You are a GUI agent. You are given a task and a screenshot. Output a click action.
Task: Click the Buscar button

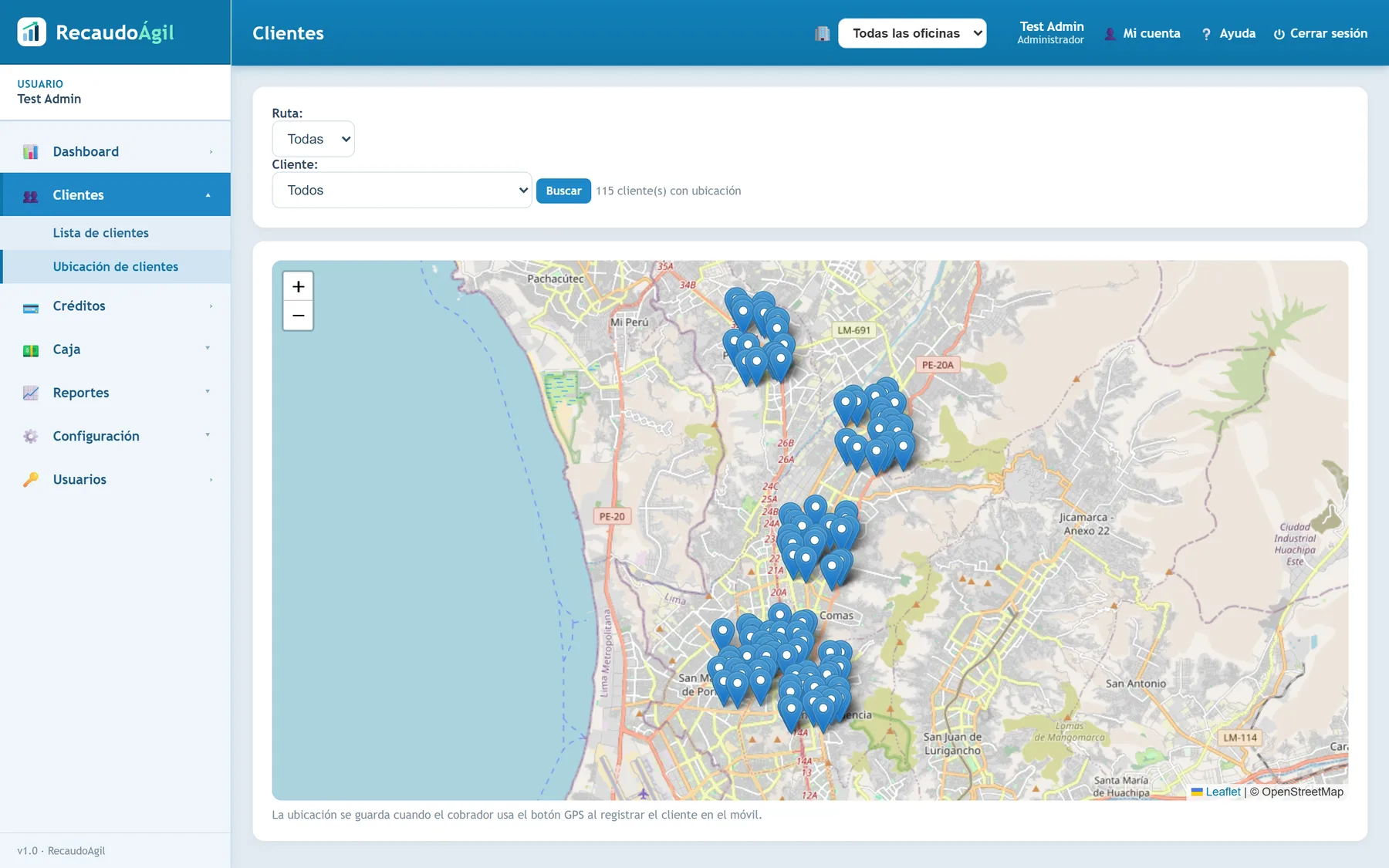point(563,191)
